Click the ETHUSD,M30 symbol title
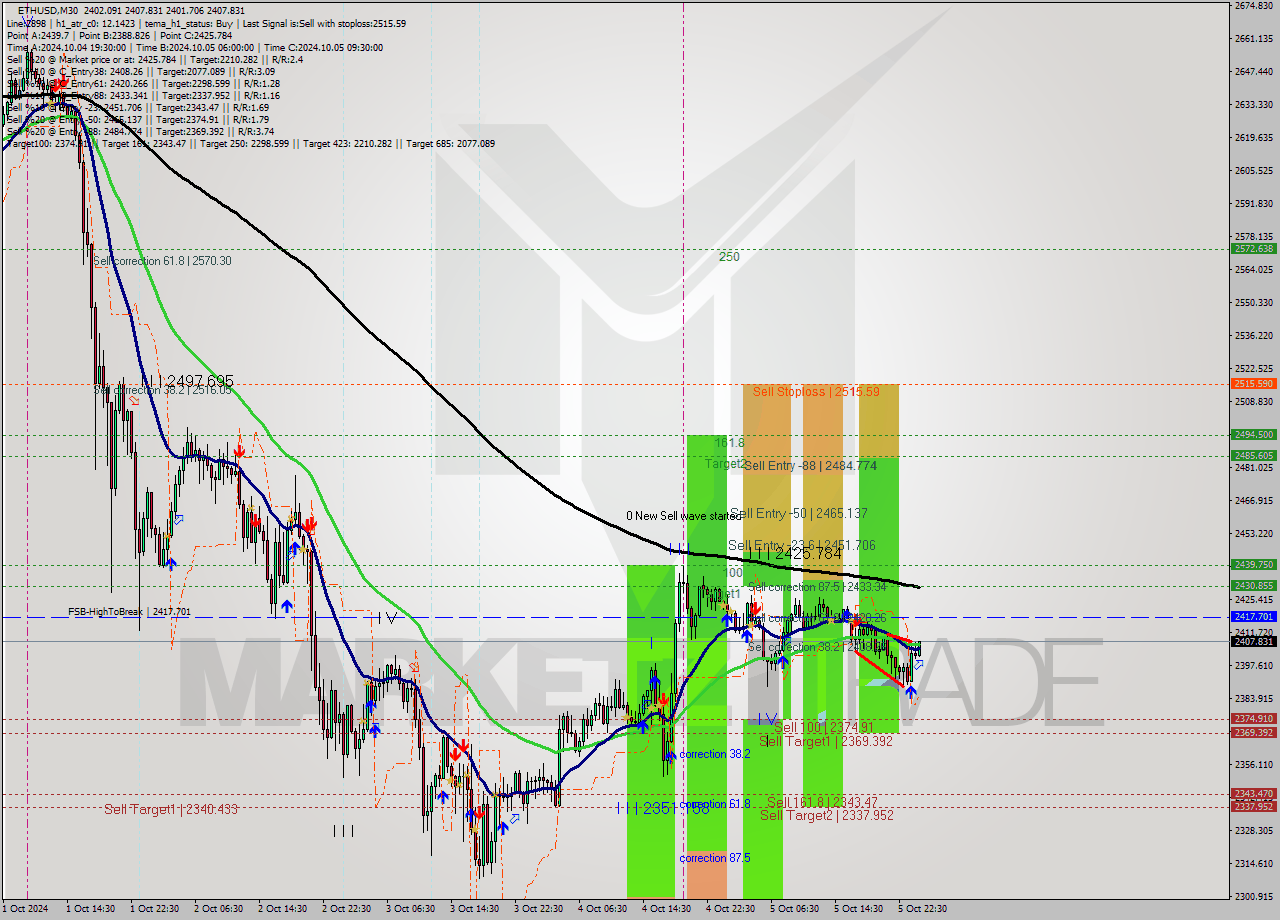Image resolution: width=1280 pixels, height=920 pixels. (x=48, y=10)
